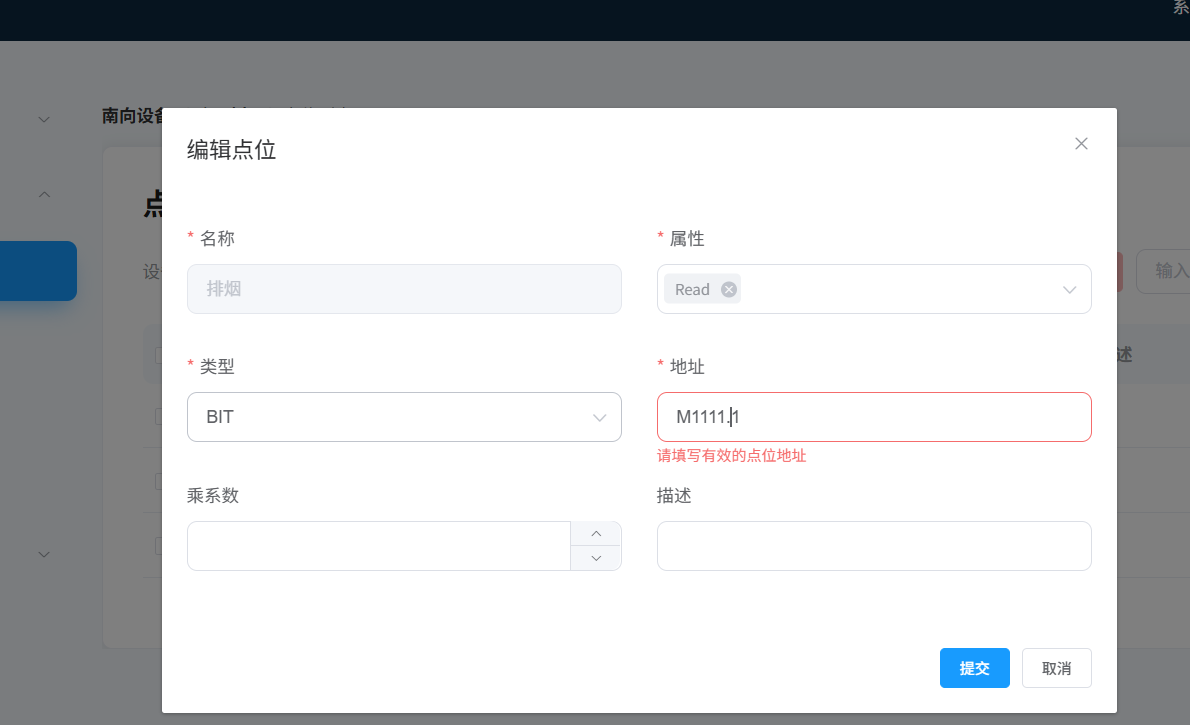Click the 乘系数 label
Screen dimensions: 1190x725
tap(213, 496)
